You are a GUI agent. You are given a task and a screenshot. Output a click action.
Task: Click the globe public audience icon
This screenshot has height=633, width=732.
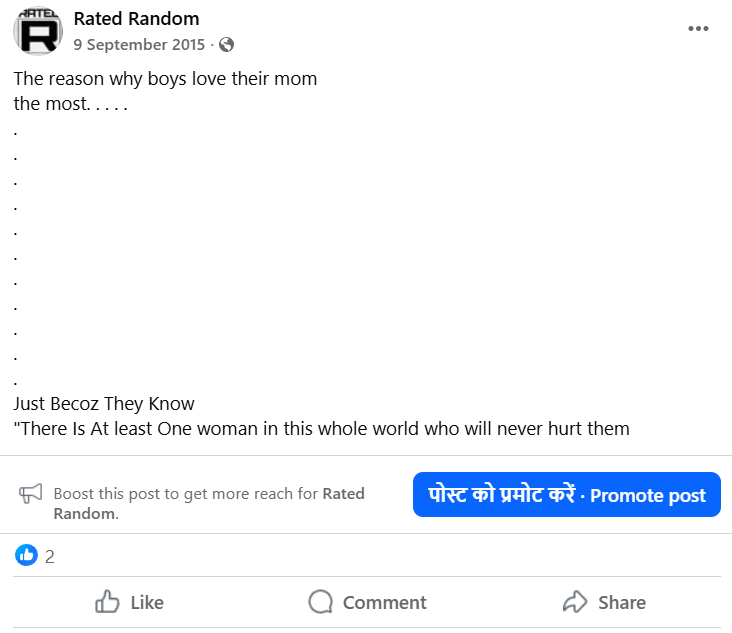226,44
